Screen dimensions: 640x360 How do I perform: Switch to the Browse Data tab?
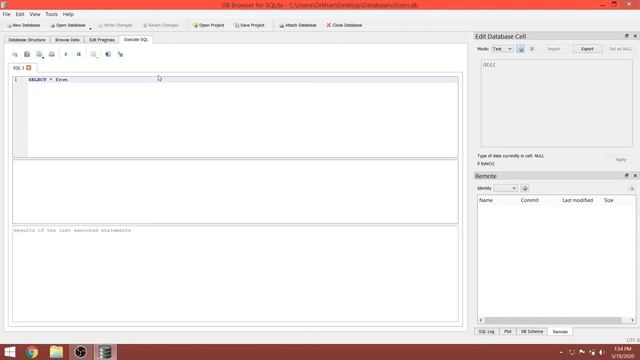[67, 40]
